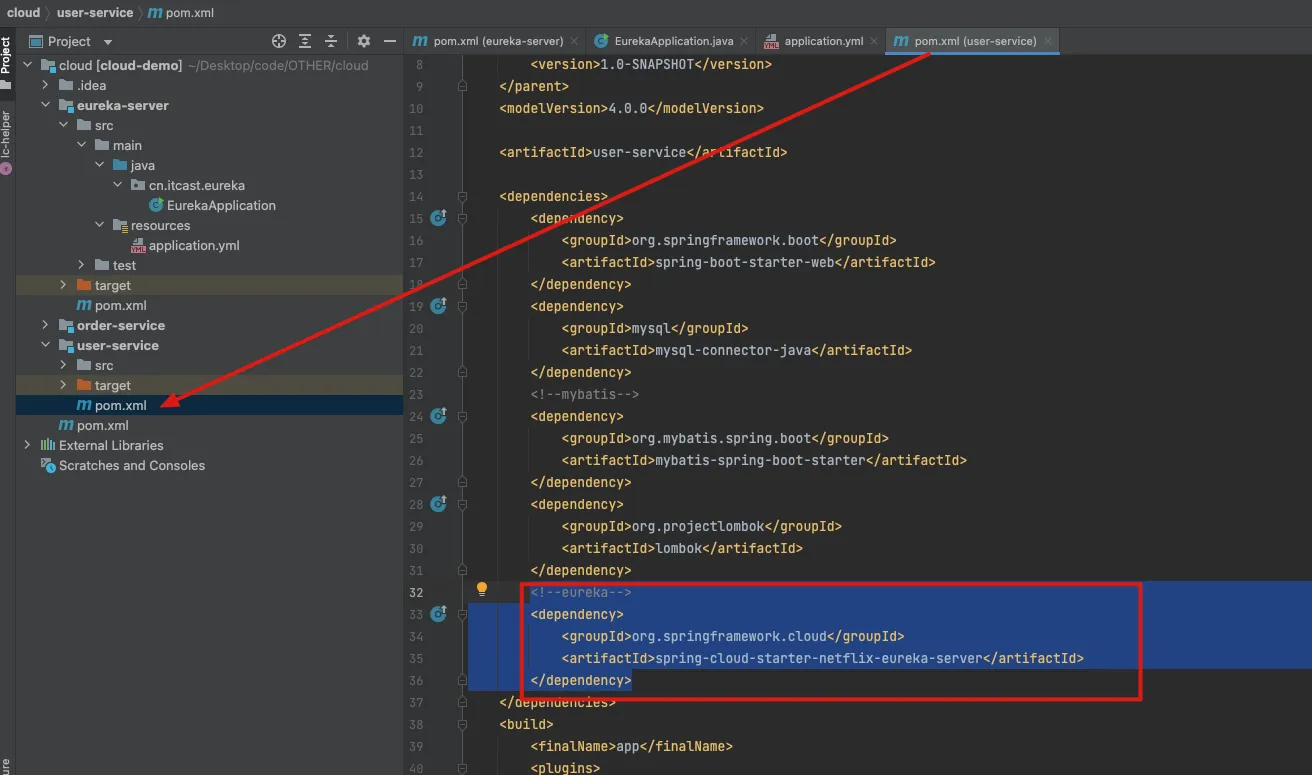1312x775 pixels.
Task: Click the Project view window icon beside Project title
Action: coord(36,41)
